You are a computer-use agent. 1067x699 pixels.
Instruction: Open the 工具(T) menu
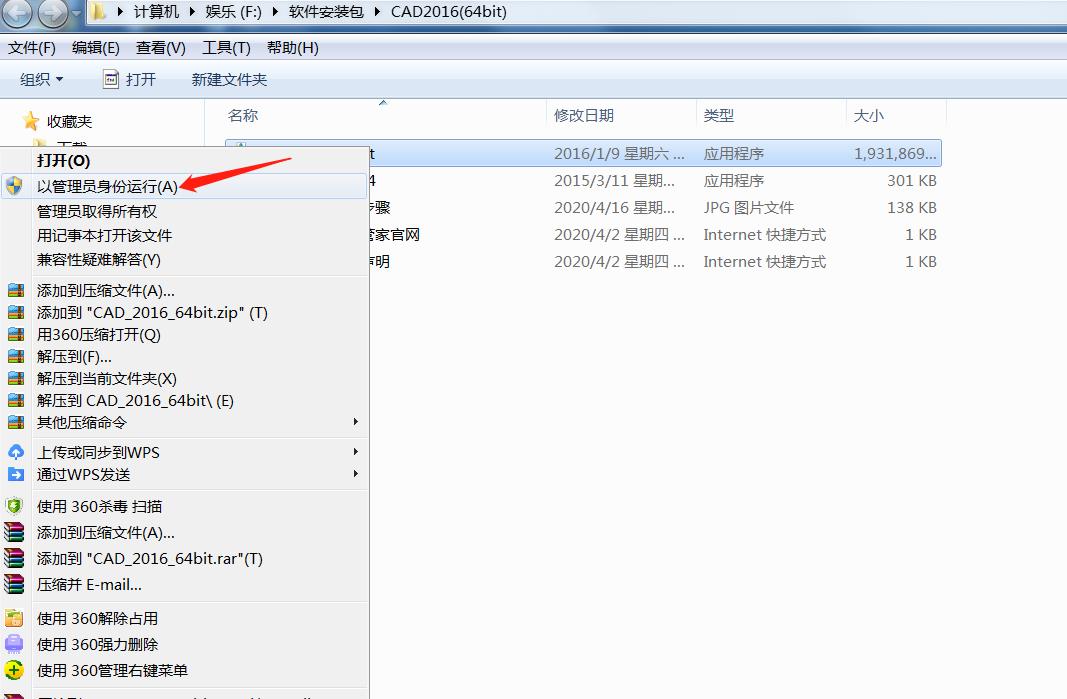[x=226, y=47]
